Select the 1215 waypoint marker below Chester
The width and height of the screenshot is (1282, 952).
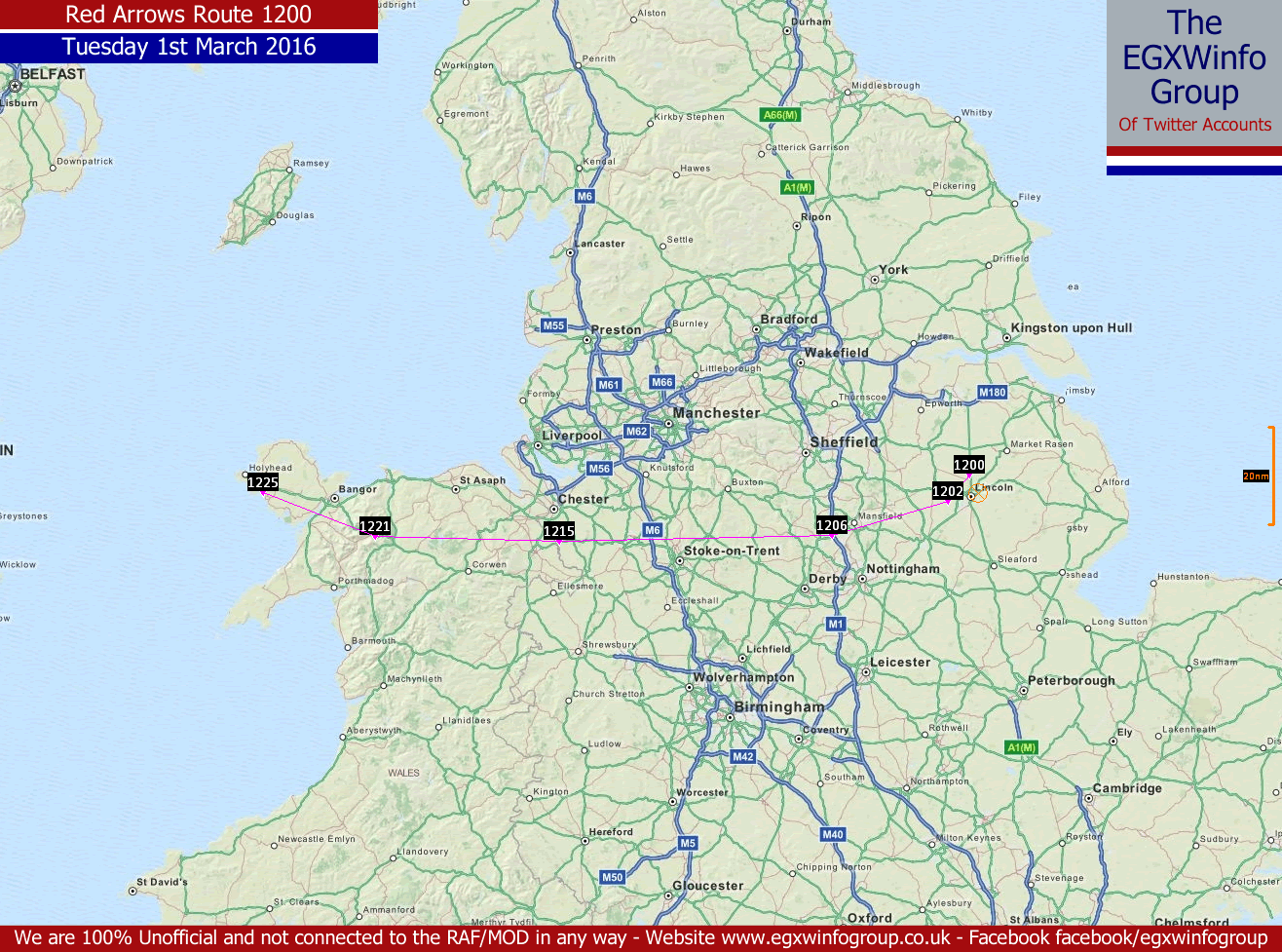[559, 531]
